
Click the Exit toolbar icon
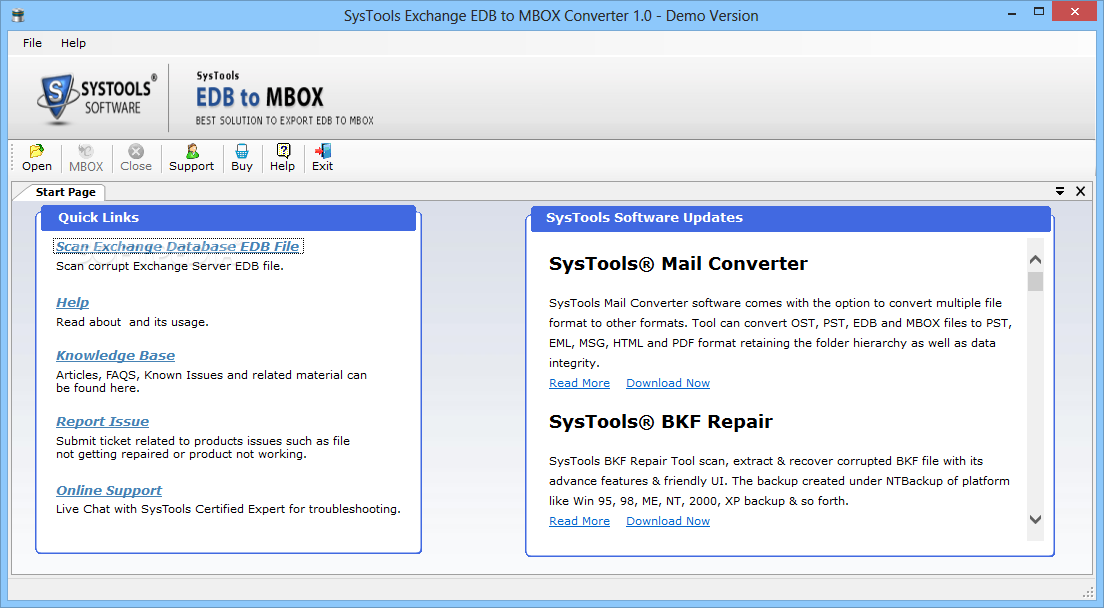click(322, 158)
